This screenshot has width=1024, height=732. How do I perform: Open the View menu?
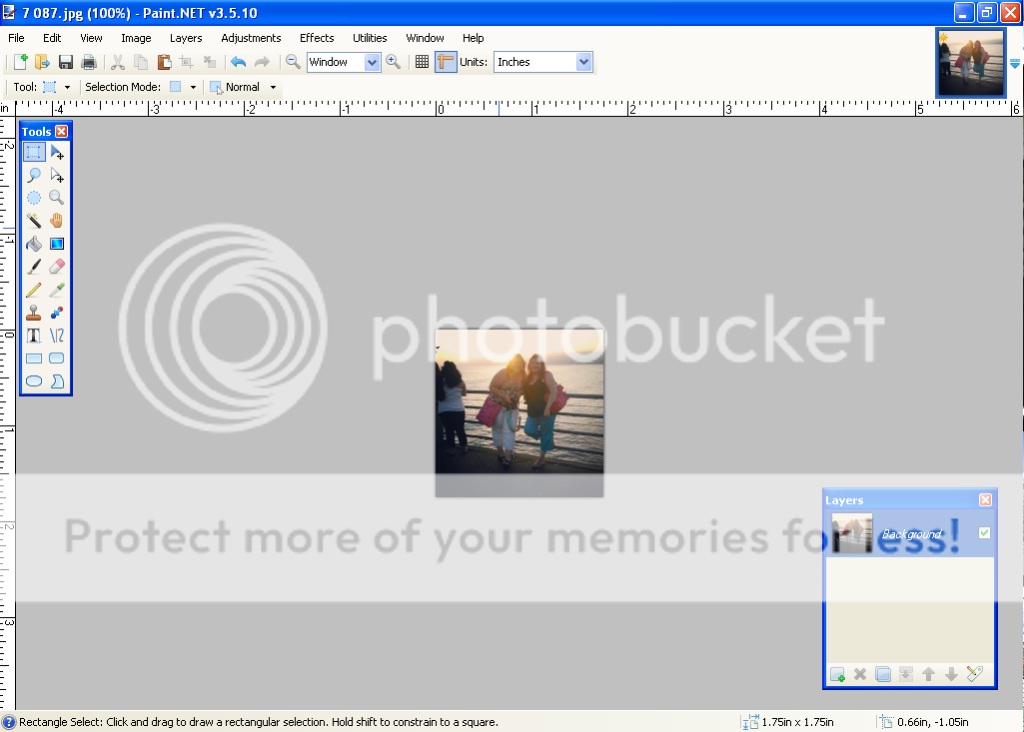pyautogui.click(x=91, y=38)
